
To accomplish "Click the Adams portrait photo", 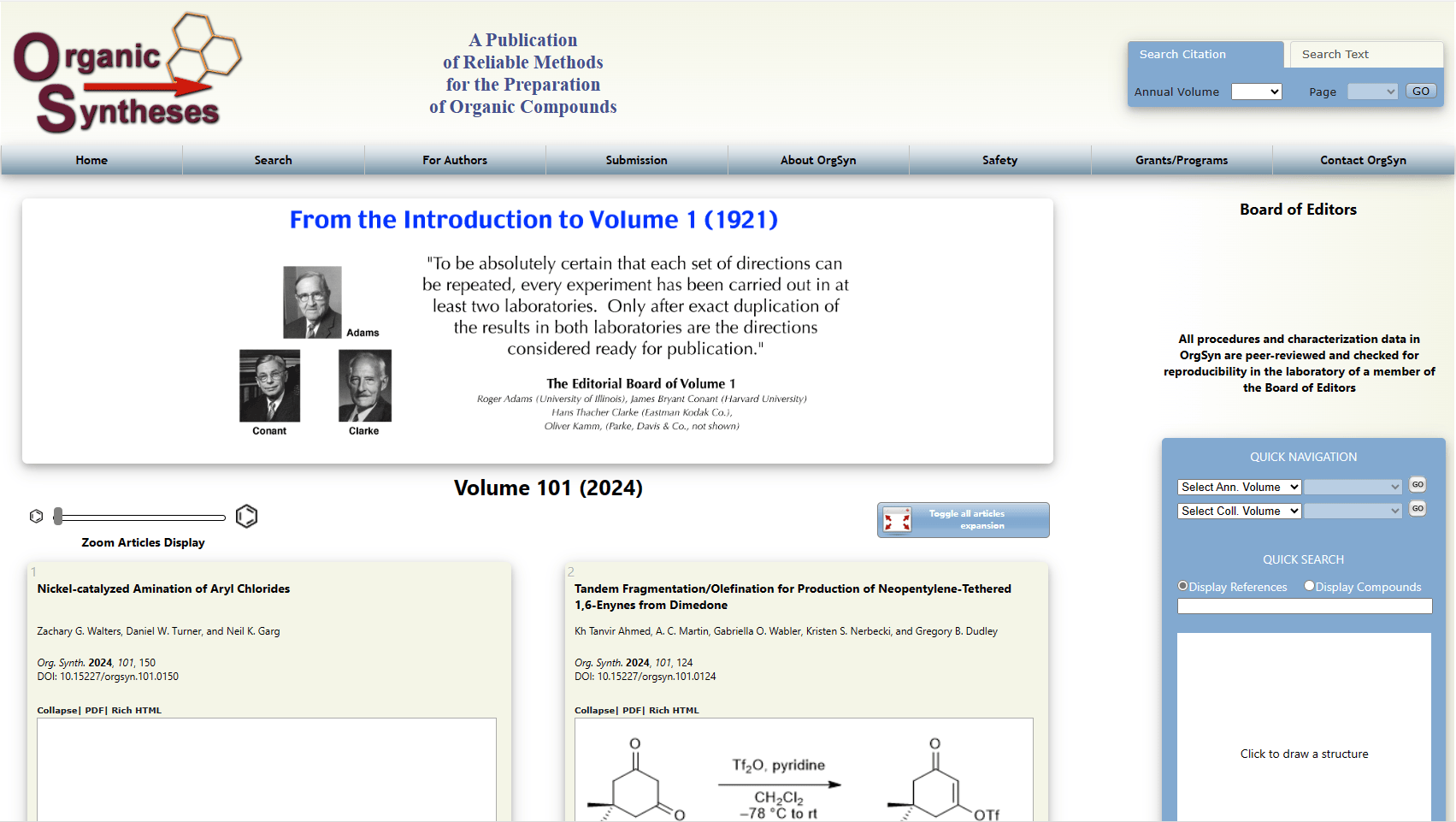I will coord(312,302).
